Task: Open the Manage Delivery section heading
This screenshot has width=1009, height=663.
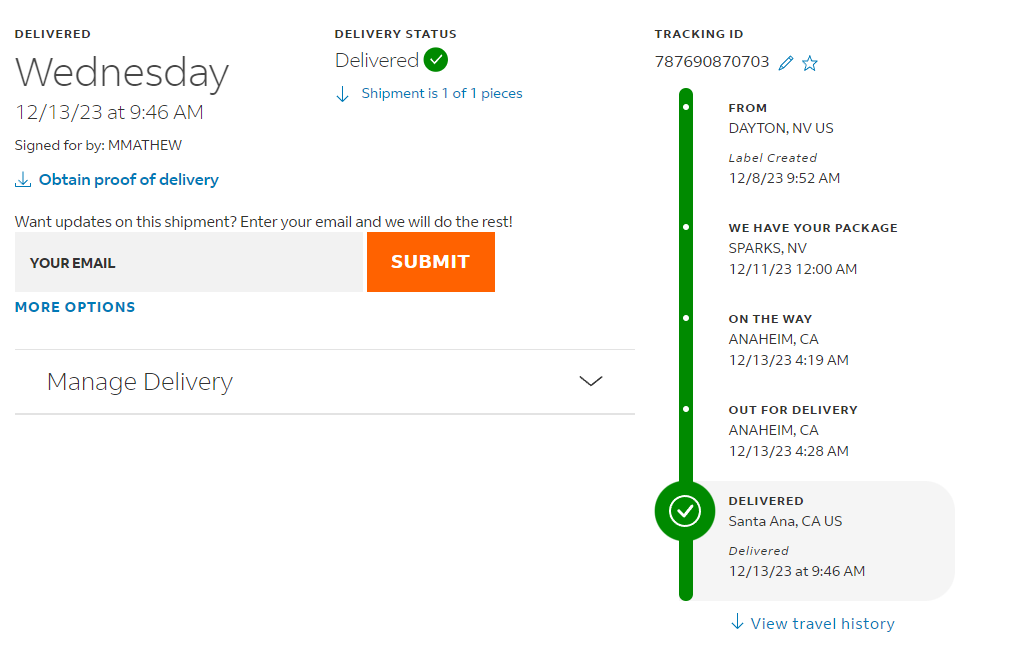Action: click(140, 382)
